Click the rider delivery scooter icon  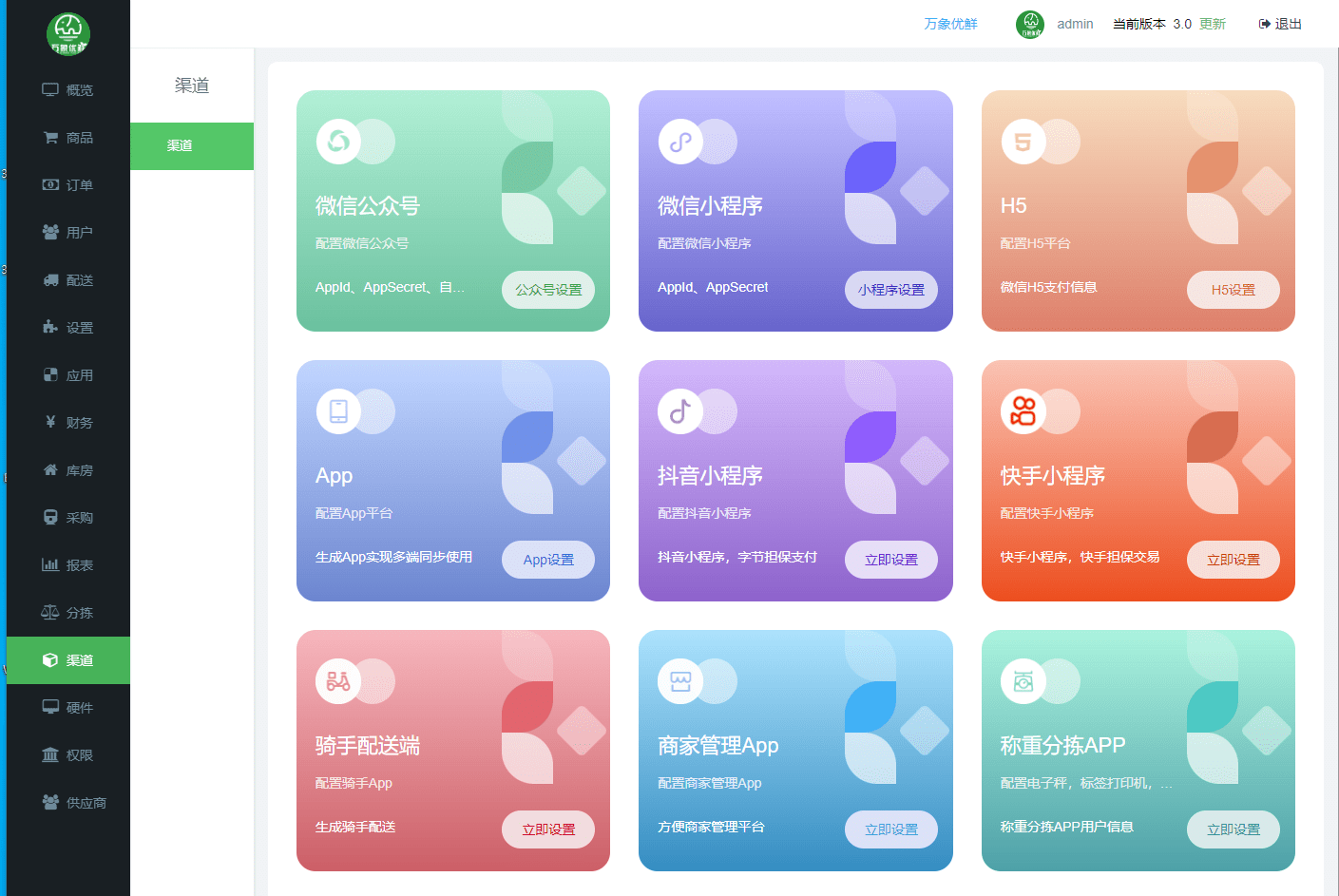338,681
